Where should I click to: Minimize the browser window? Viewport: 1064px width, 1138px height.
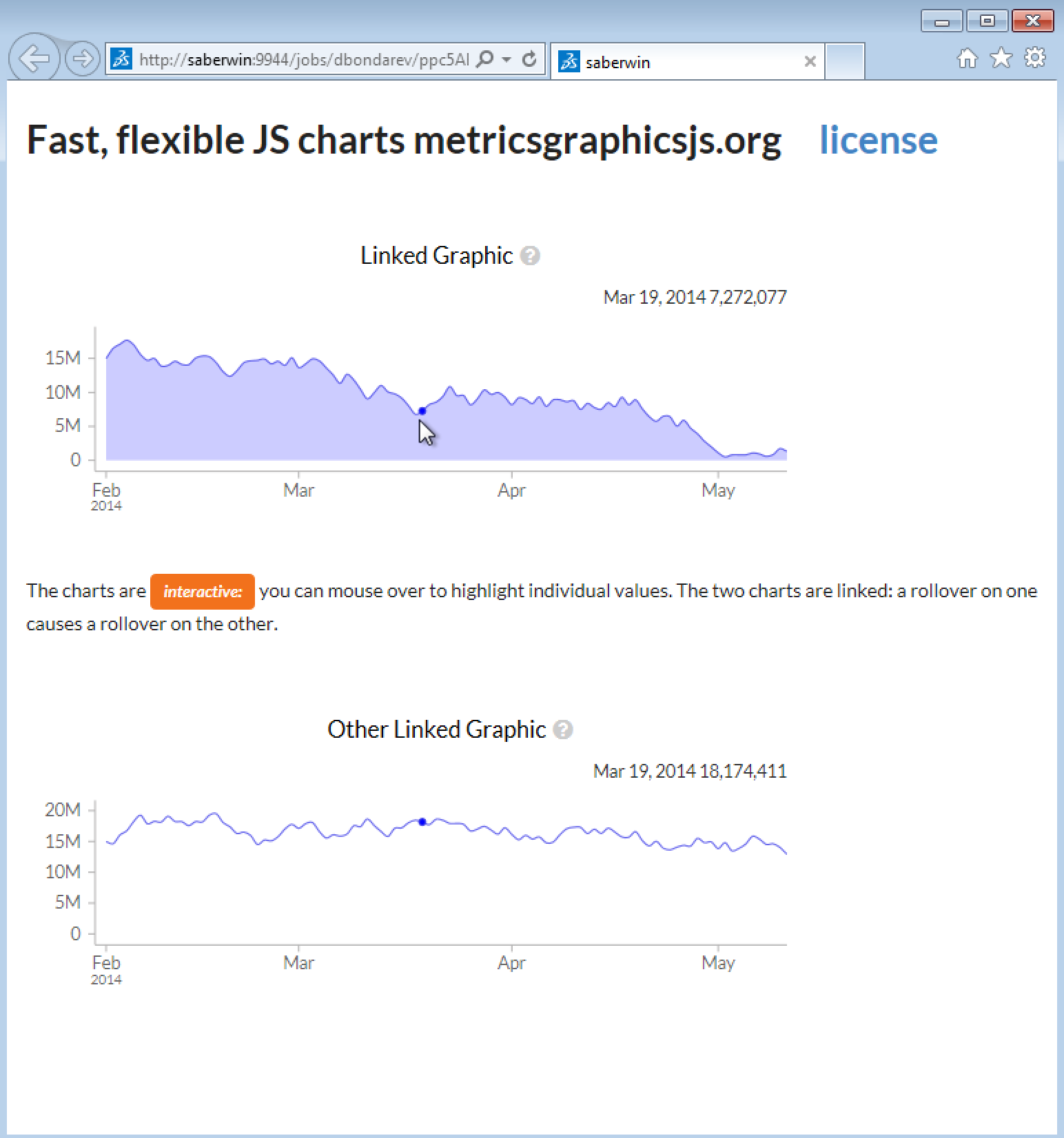point(942,21)
